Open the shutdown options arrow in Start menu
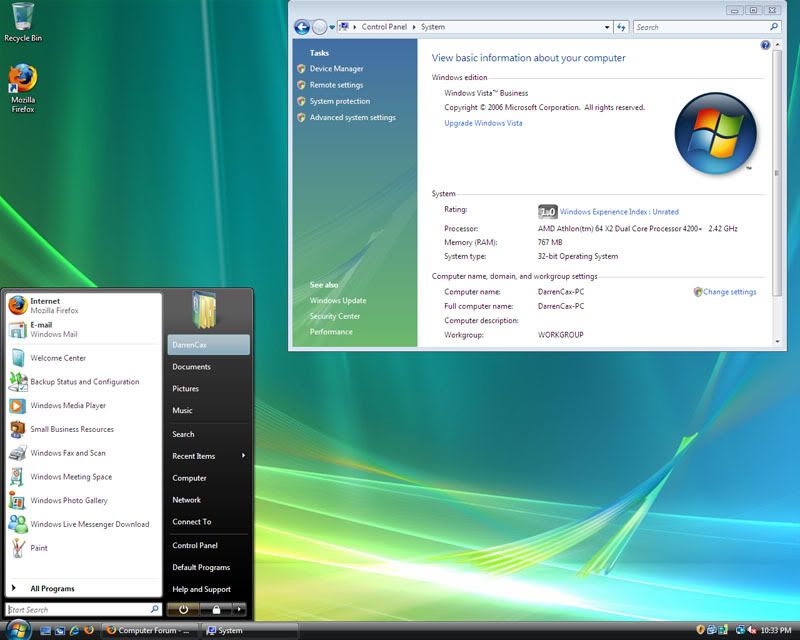Screen dimensions: 800x640 (238, 607)
